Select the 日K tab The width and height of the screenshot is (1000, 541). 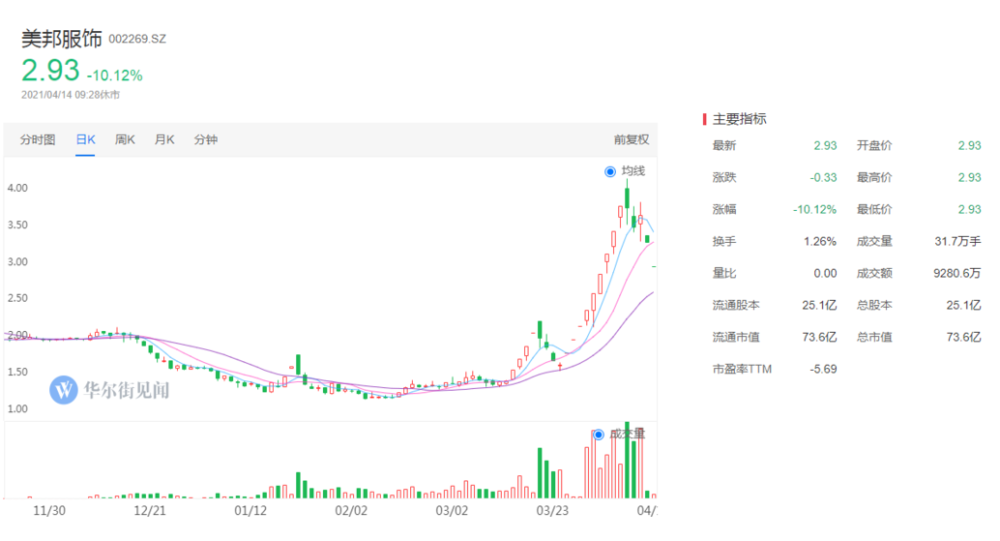(x=85, y=140)
